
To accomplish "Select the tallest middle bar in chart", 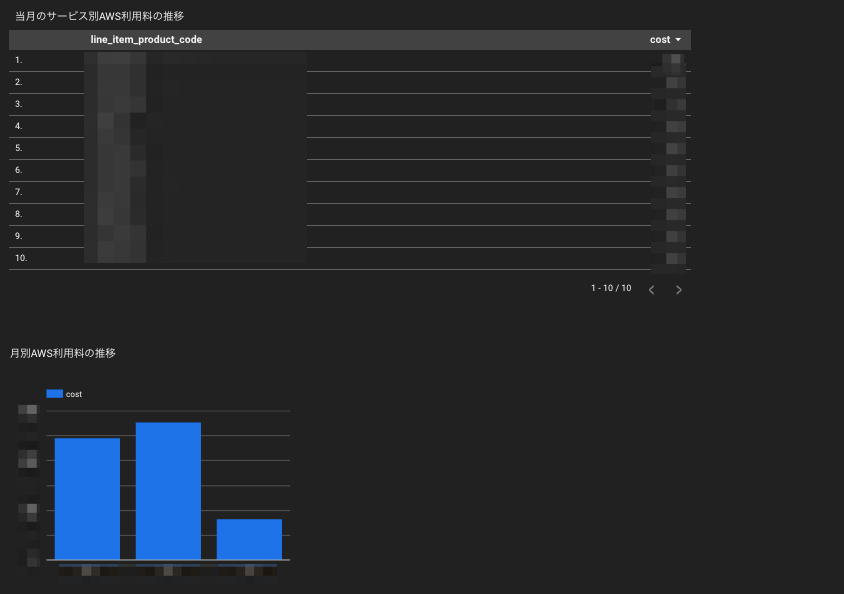I will click(x=168, y=491).
